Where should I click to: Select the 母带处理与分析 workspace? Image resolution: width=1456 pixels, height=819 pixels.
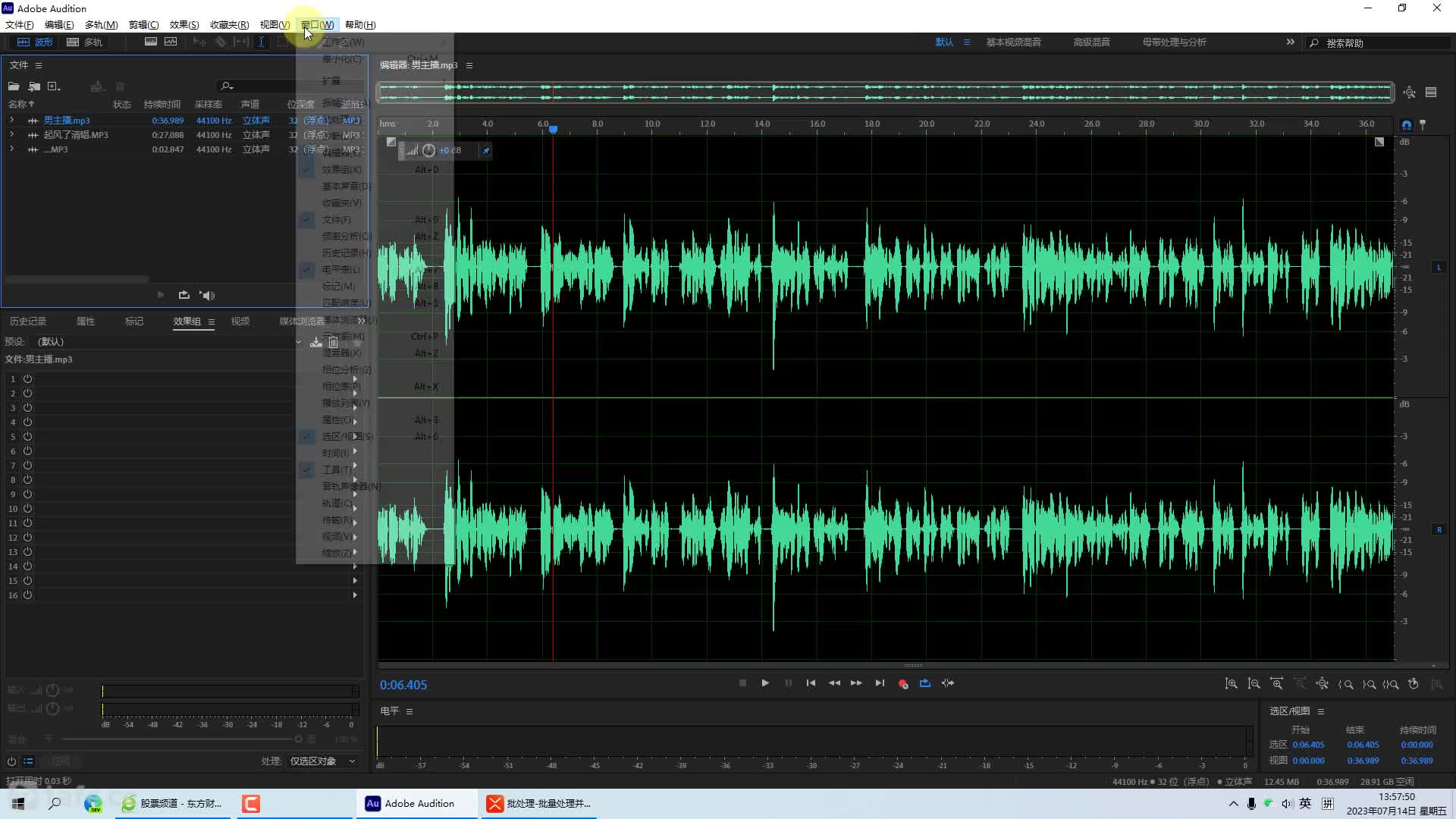tap(1174, 42)
